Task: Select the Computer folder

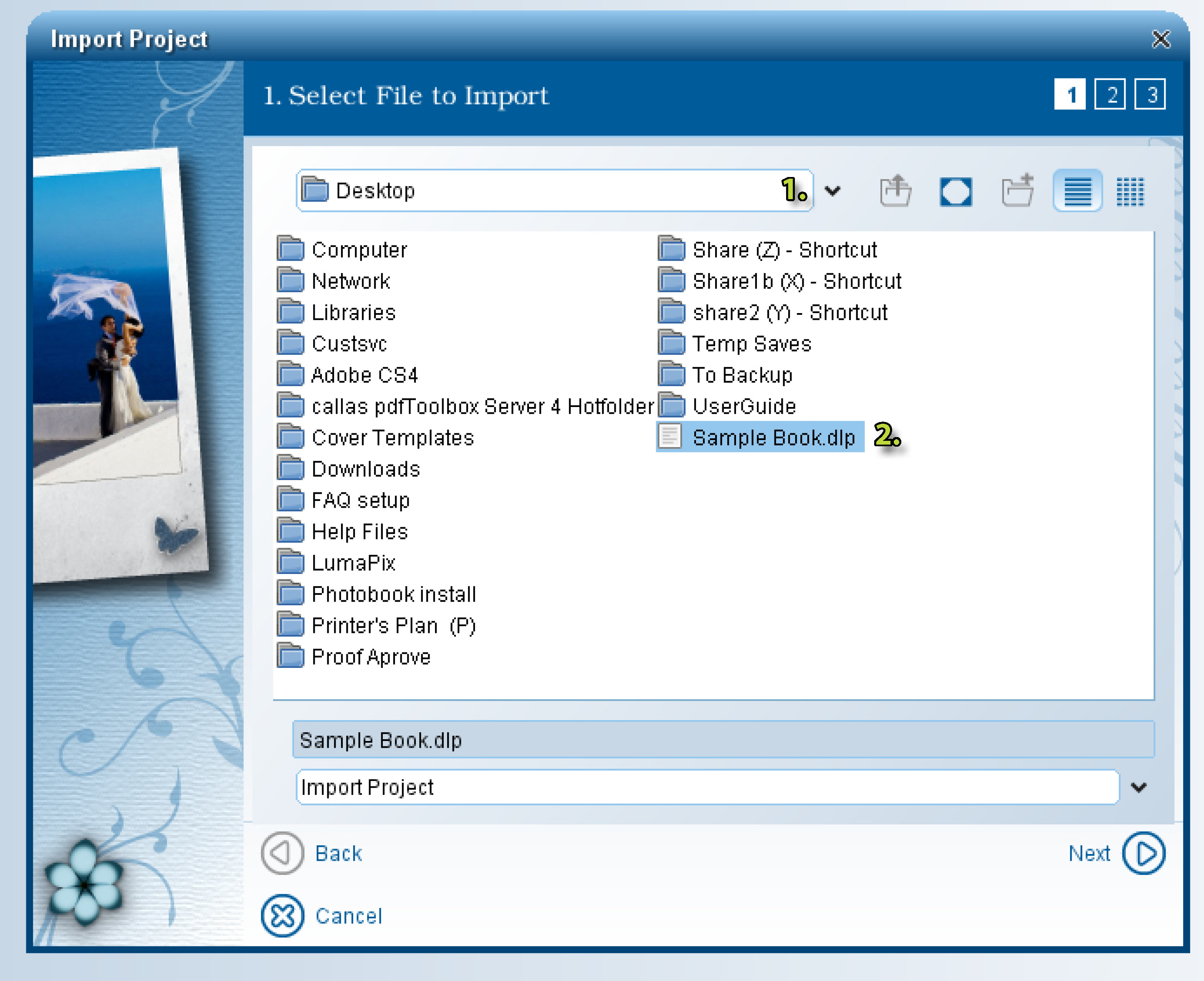Action: (x=342, y=249)
